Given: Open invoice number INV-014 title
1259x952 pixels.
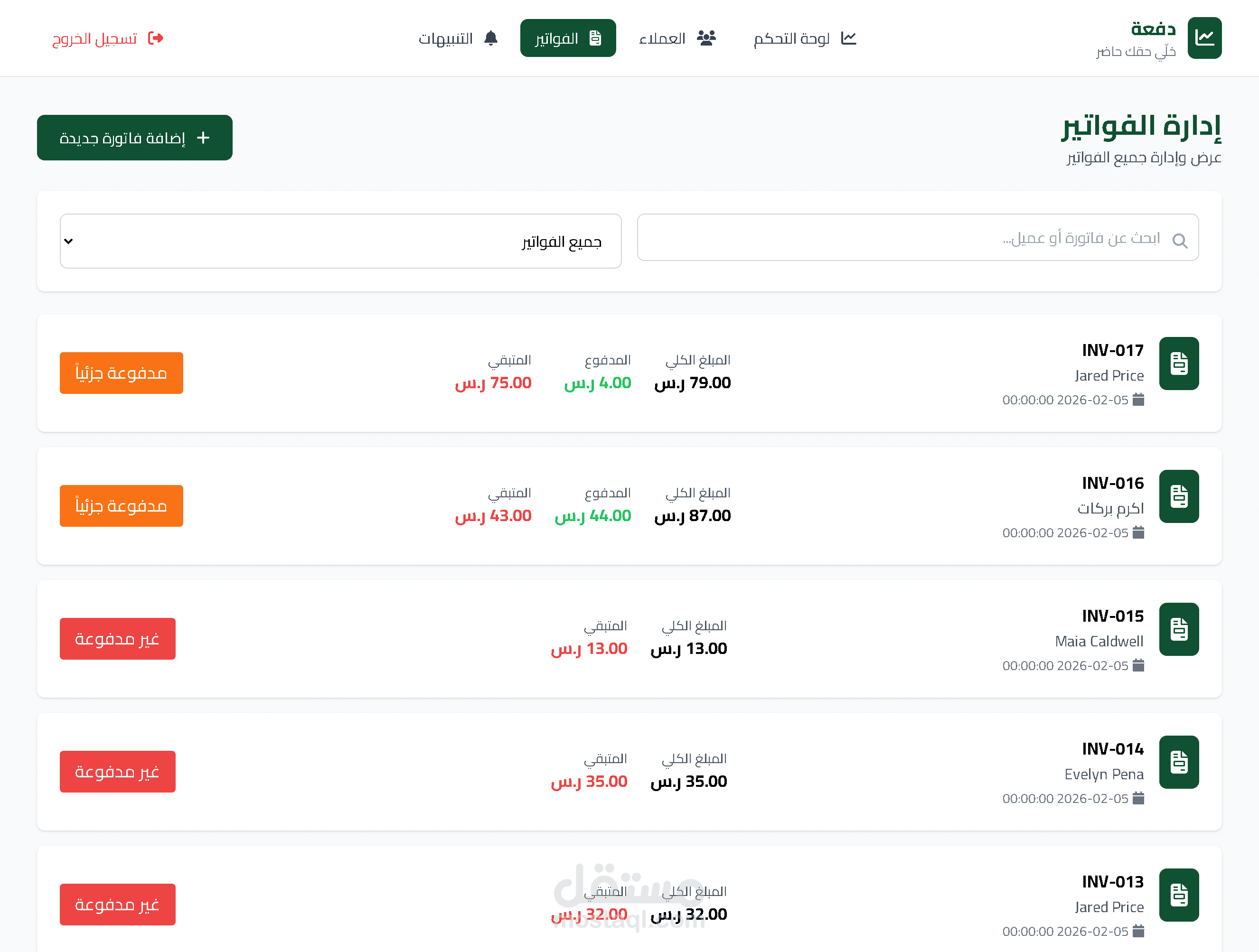Looking at the screenshot, I should (x=1112, y=748).
